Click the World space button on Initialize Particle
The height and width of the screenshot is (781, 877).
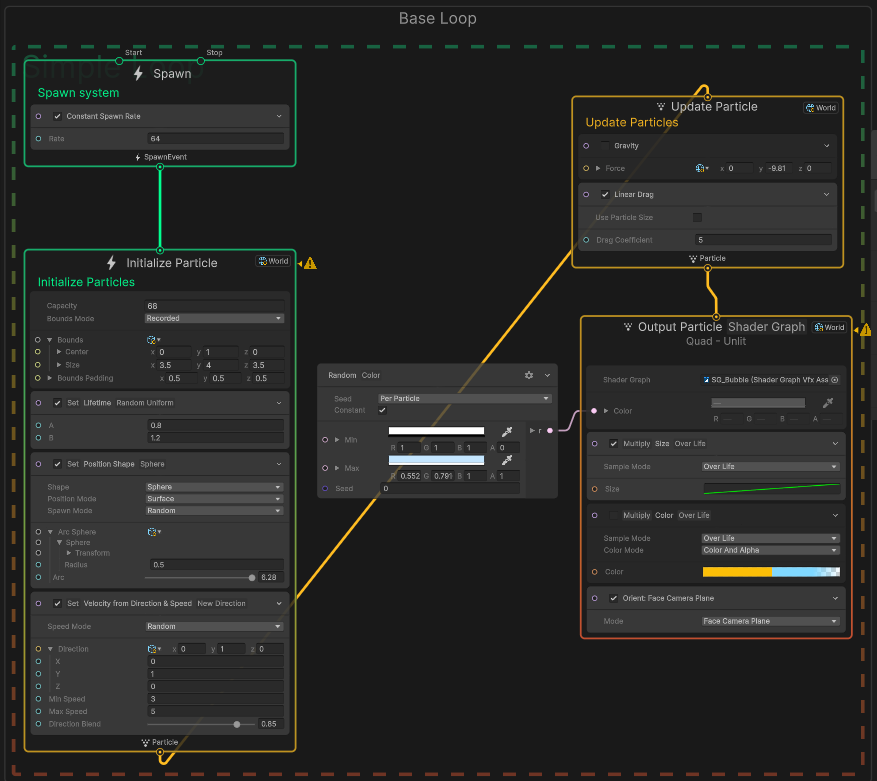pyautogui.click(x=273, y=261)
